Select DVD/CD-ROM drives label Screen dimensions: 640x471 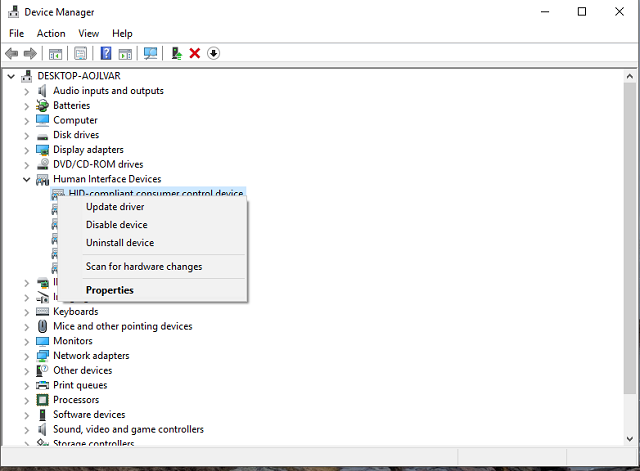(98, 164)
